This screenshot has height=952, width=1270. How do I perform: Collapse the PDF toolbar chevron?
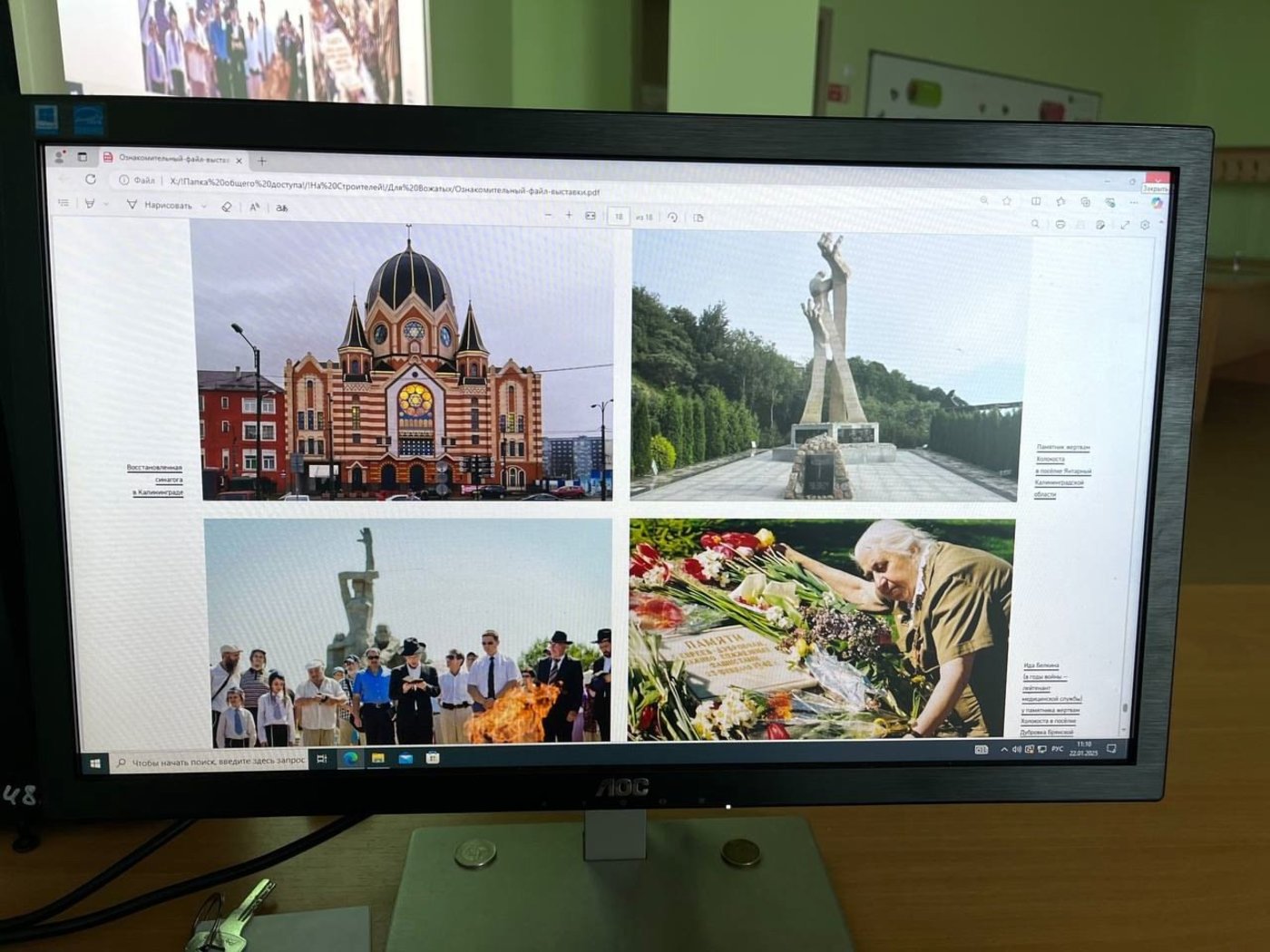[x=1161, y=224]
